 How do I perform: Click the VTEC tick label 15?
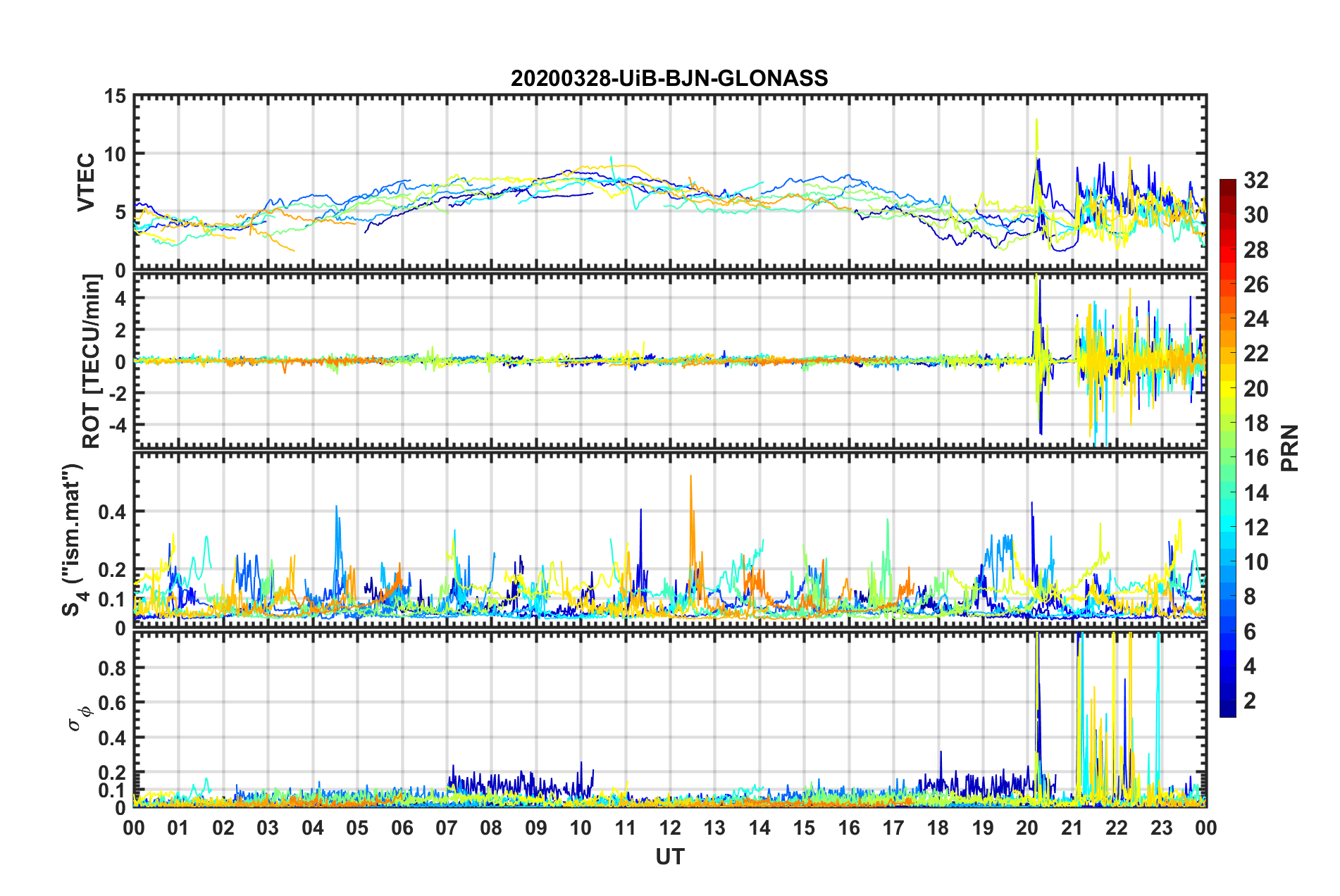click(116, 96)
